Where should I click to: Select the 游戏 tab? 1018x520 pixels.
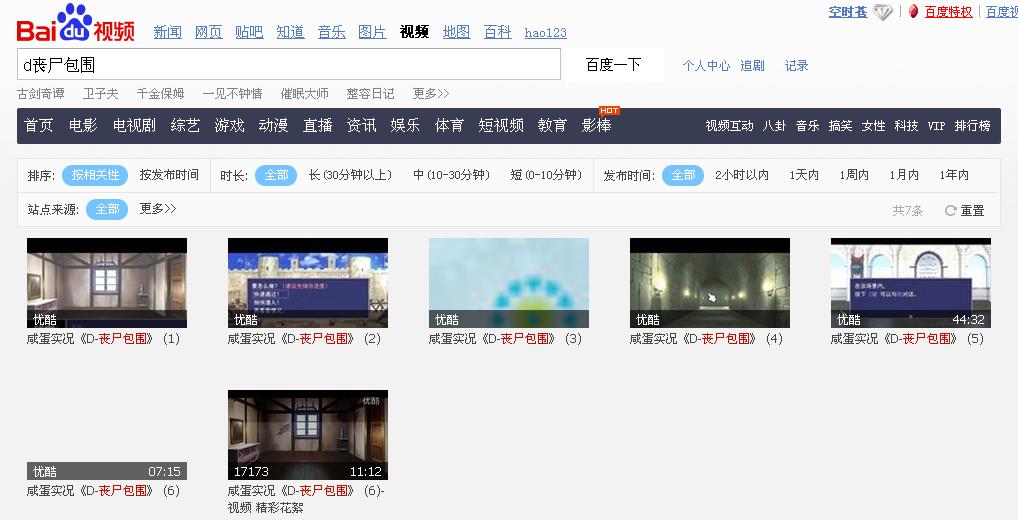229,125
